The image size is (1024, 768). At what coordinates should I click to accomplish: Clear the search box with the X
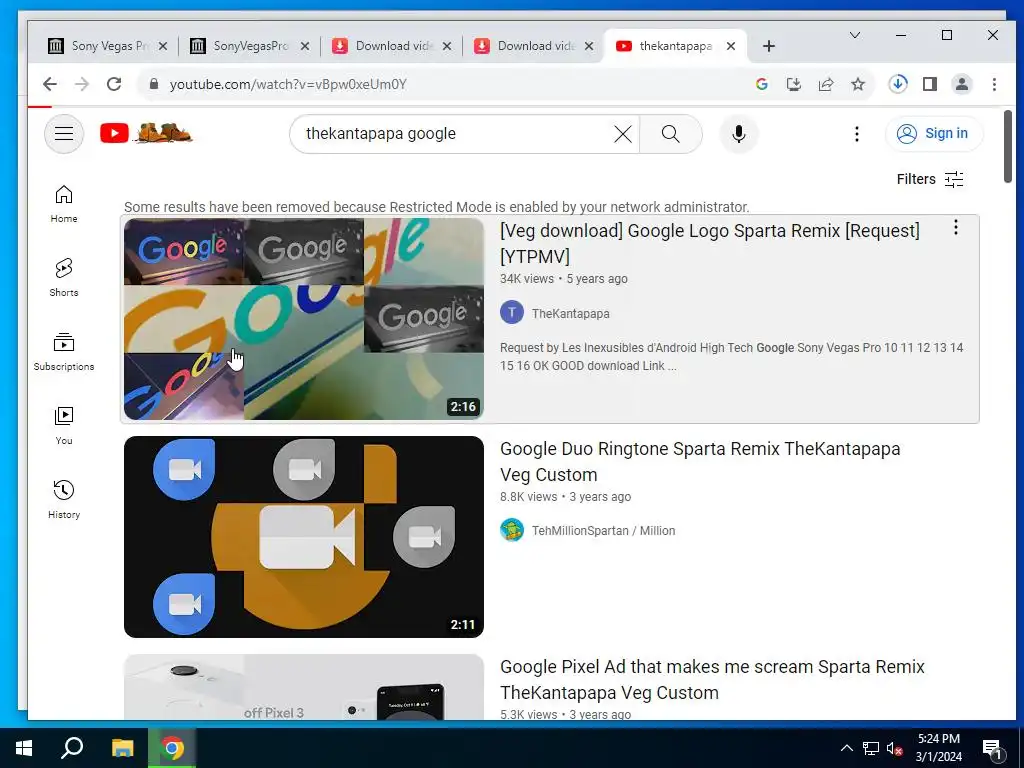[x=623, y=134]
